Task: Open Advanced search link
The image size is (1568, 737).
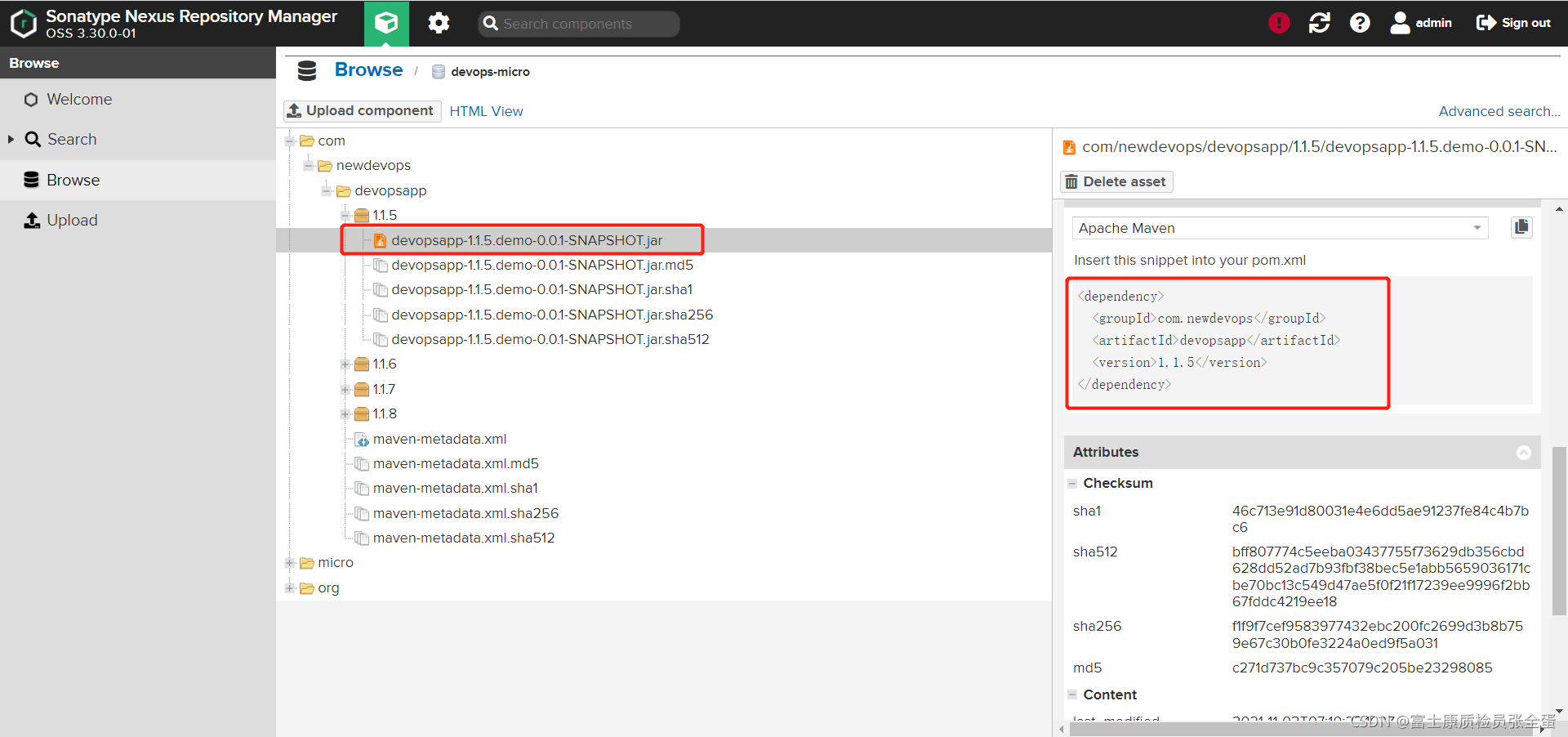Action: tap(1499, 111)
